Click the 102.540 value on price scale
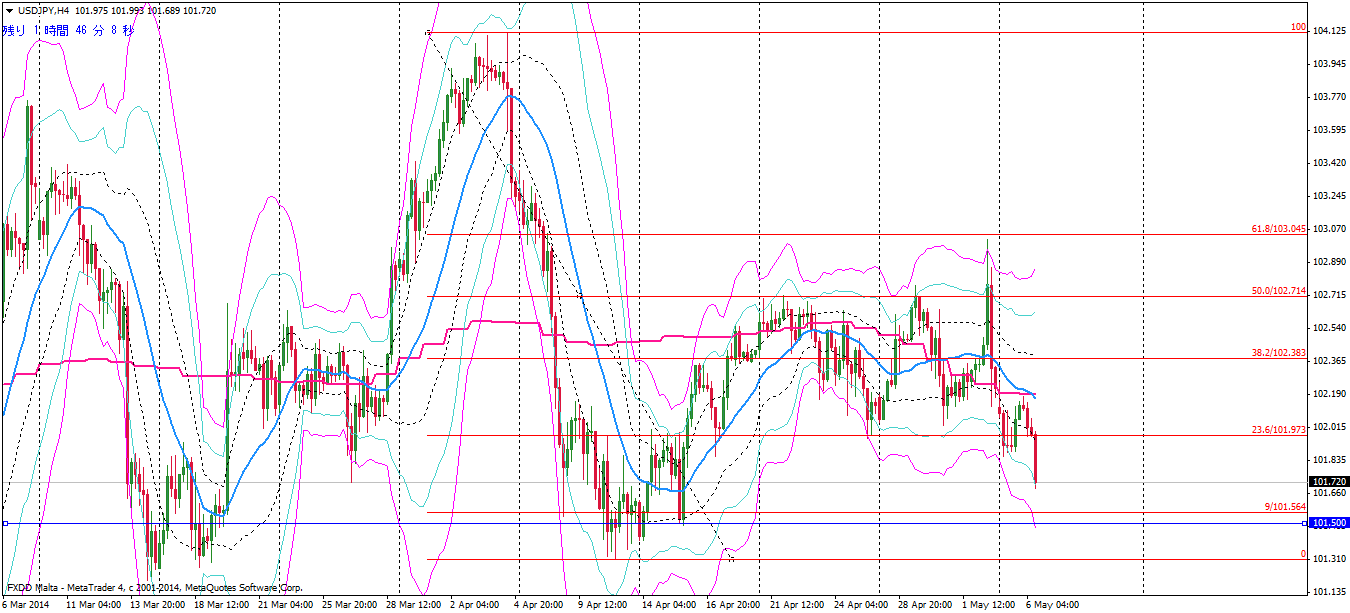The image size is (1350, 613). click(1328, 328)
